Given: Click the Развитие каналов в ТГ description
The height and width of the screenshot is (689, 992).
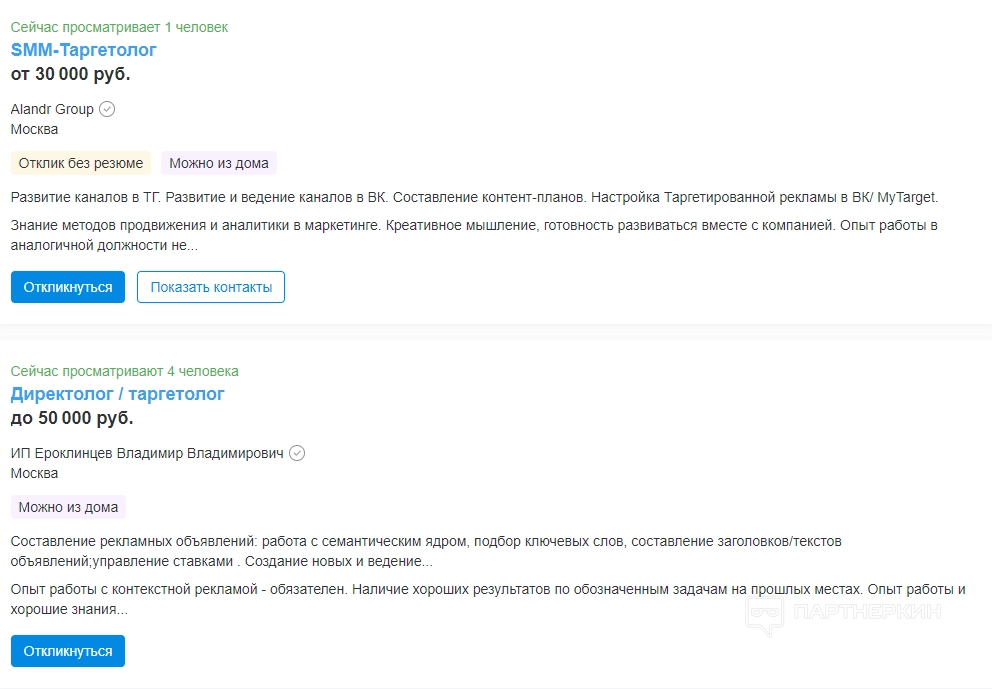Looking at the screenshot, I should 474,197.
